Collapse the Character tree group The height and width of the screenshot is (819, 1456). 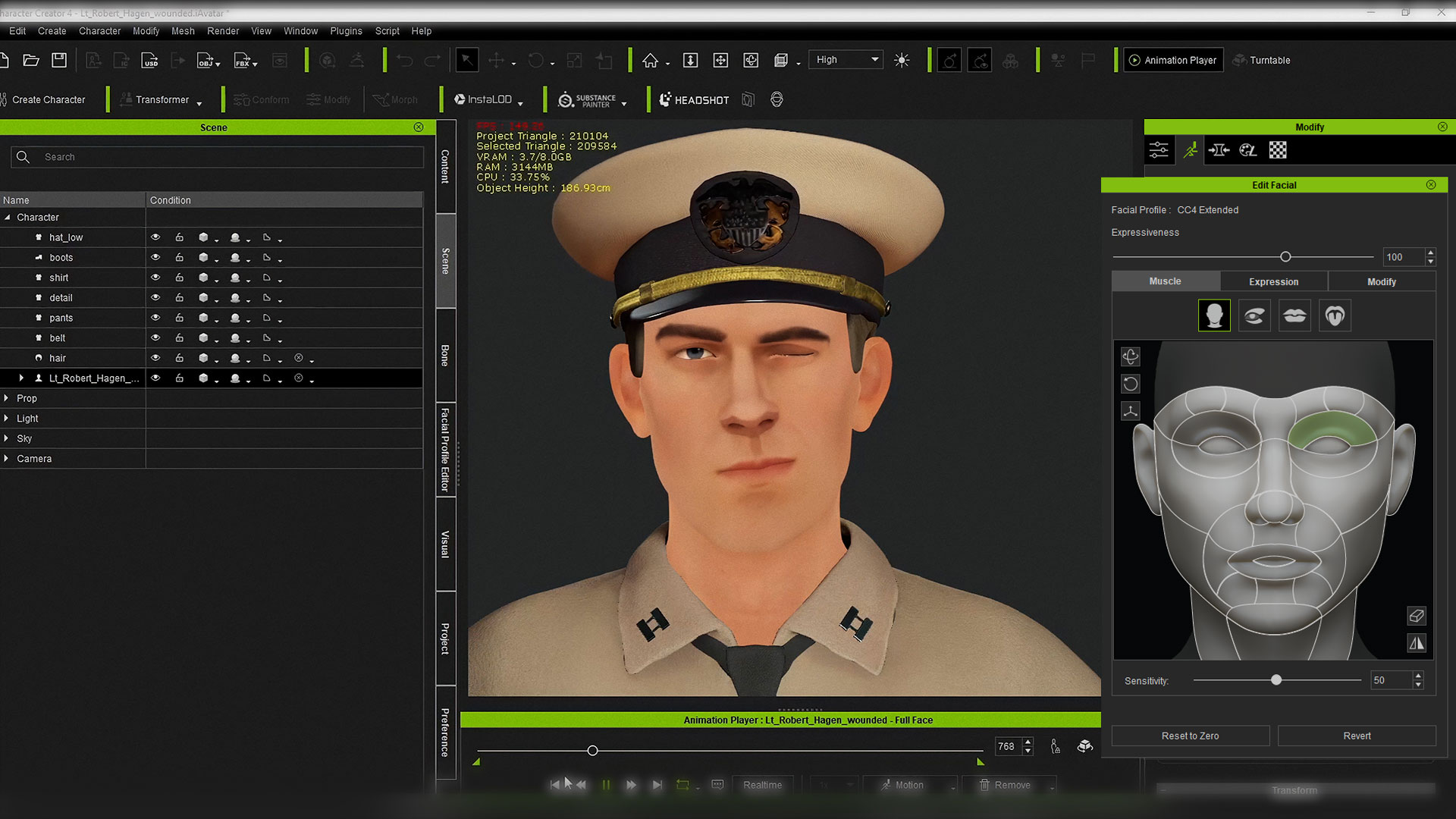[x=8, y=217]
